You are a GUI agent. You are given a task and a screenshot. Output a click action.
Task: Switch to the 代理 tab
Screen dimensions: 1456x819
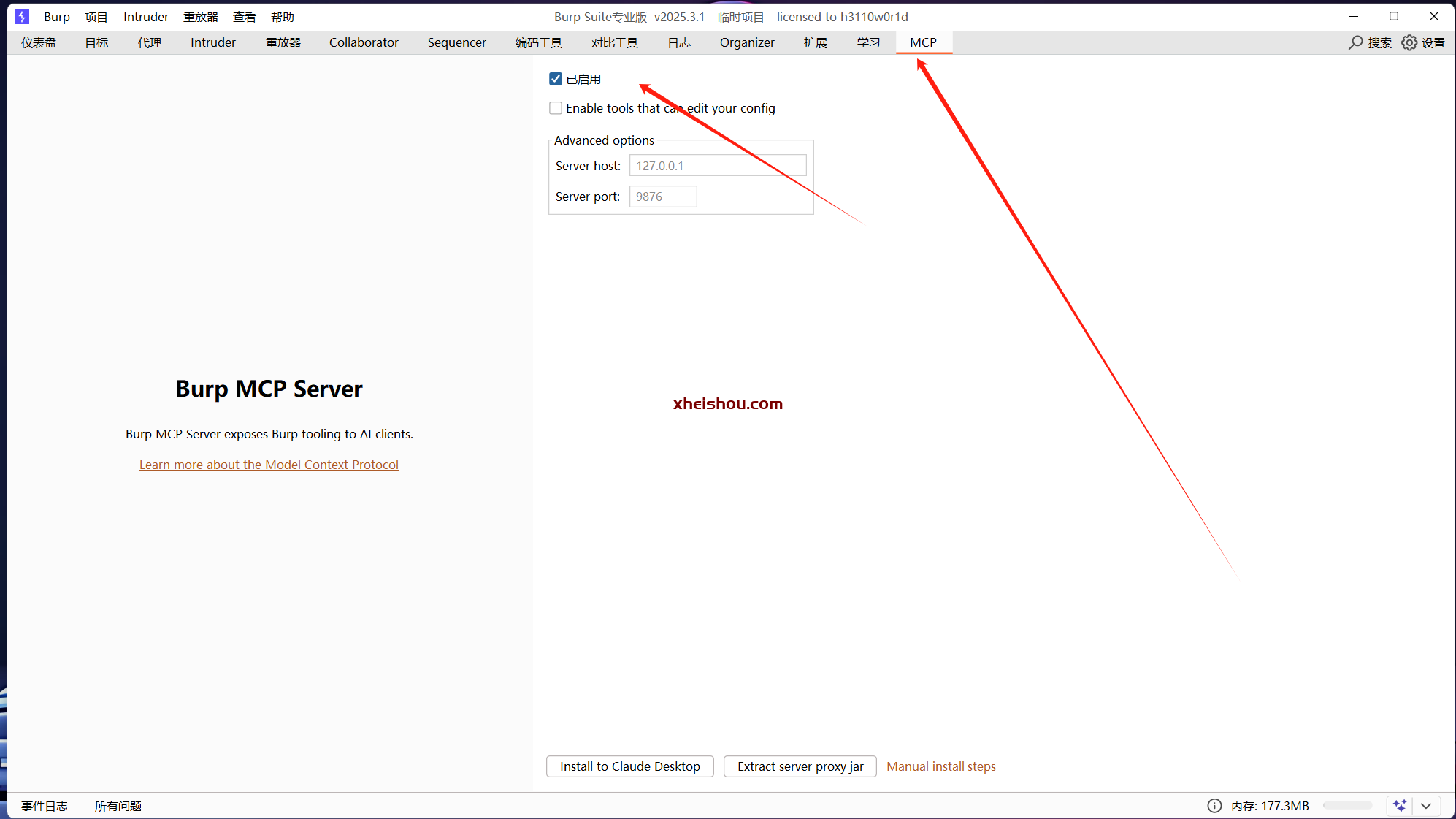150,42
